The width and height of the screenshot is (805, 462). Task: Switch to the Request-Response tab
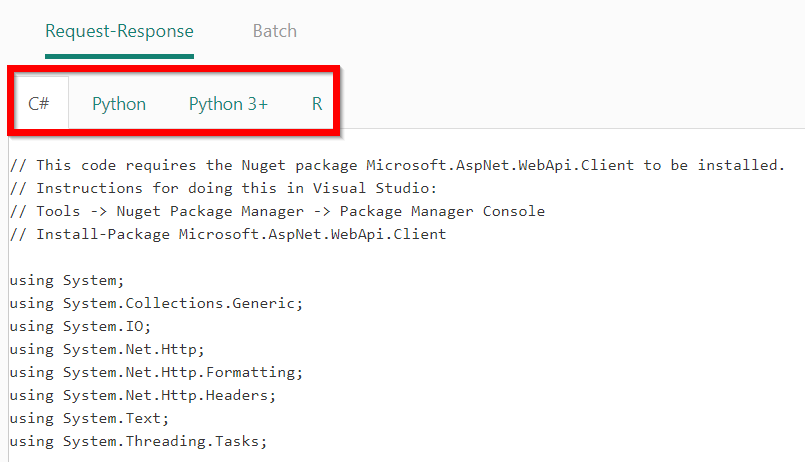[119, 31]
